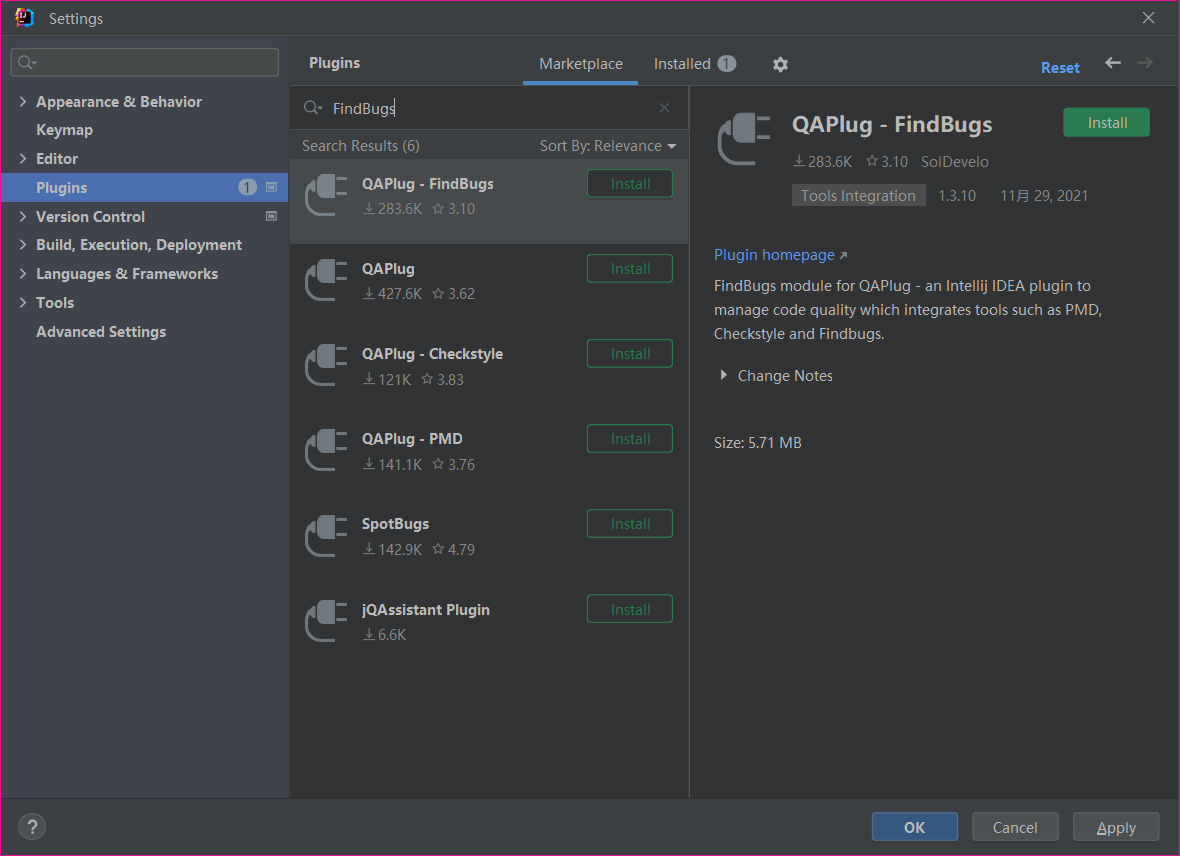Click the forward navigation arrow
Screen dimensions: 1180x856
tap(1145, 63)
